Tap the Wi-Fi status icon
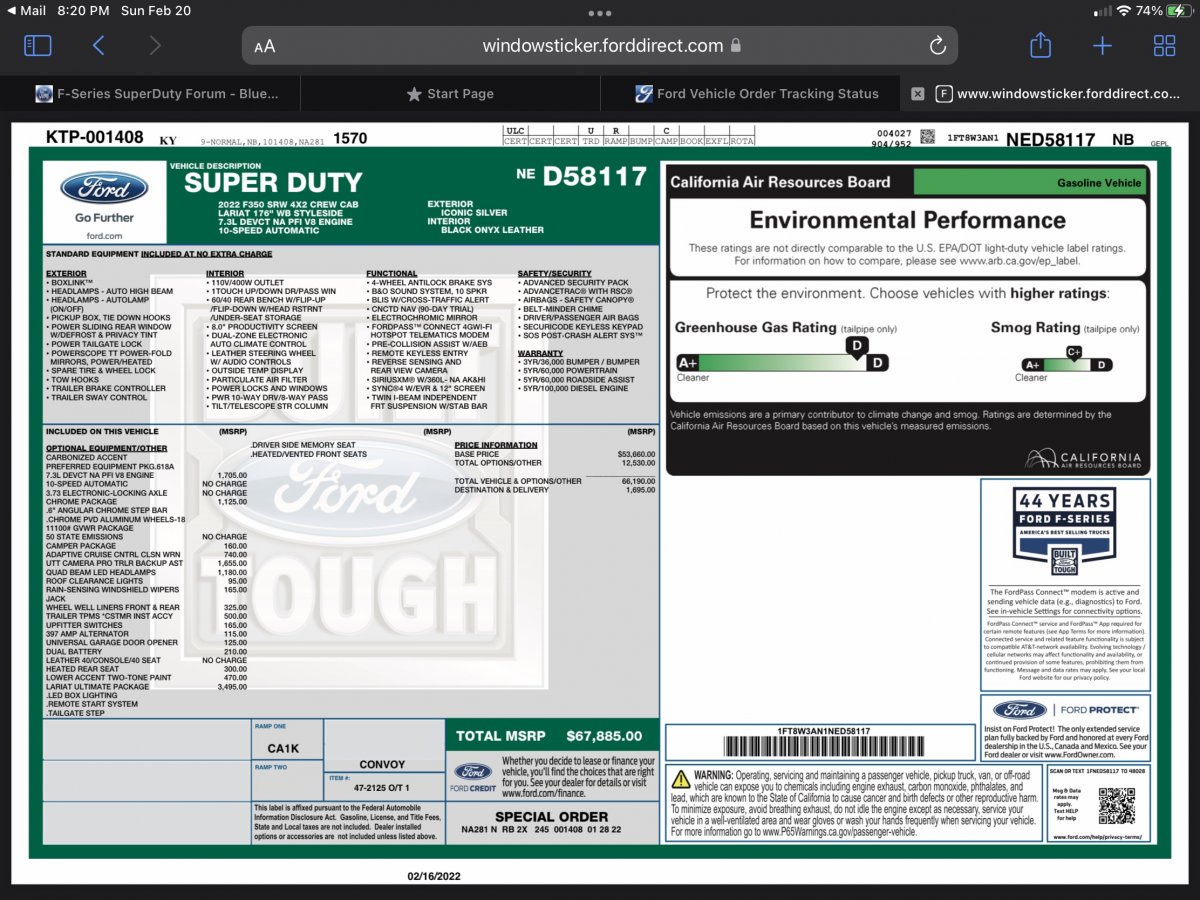The image size is (1200, 900). (x=1123, y=11)
